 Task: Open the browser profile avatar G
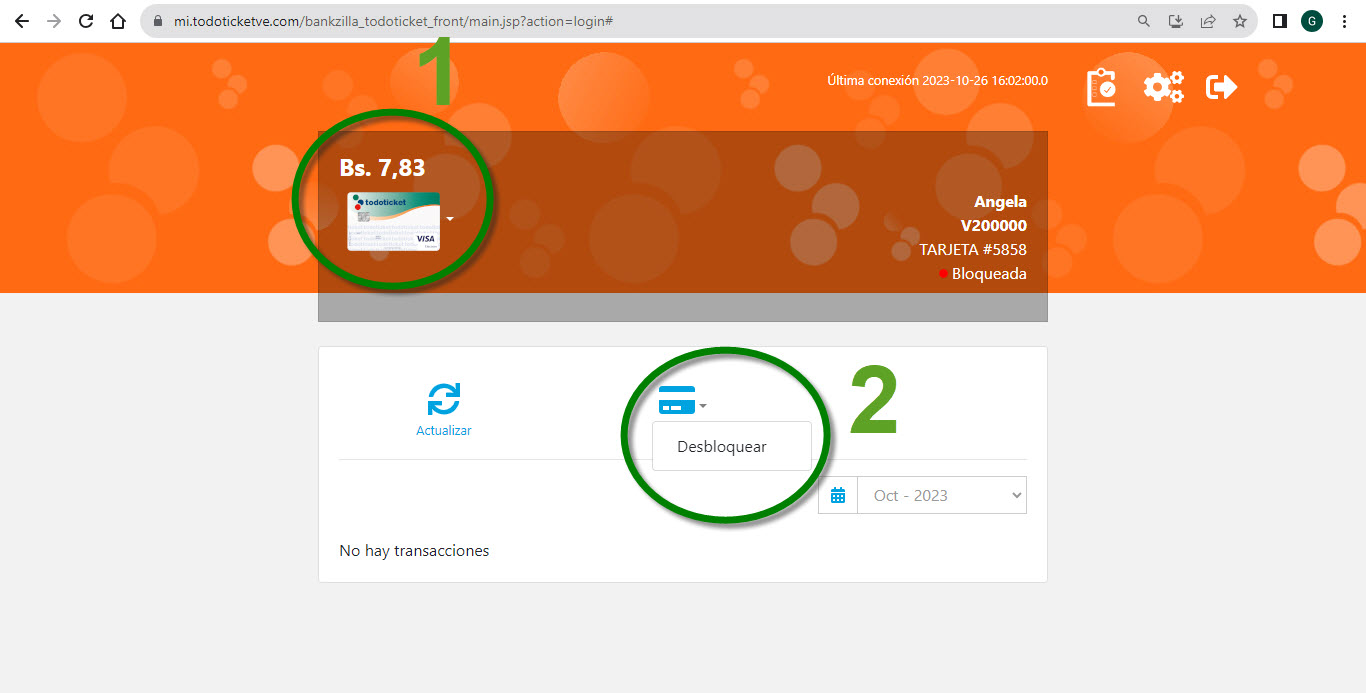click(x=1311, y=21)
